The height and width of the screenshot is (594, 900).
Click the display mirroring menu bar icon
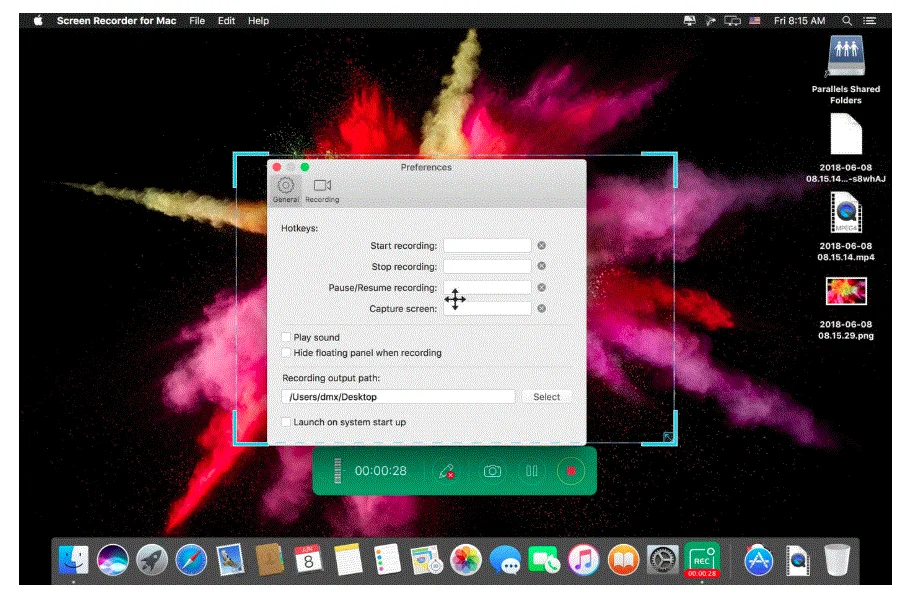(732, 21)
